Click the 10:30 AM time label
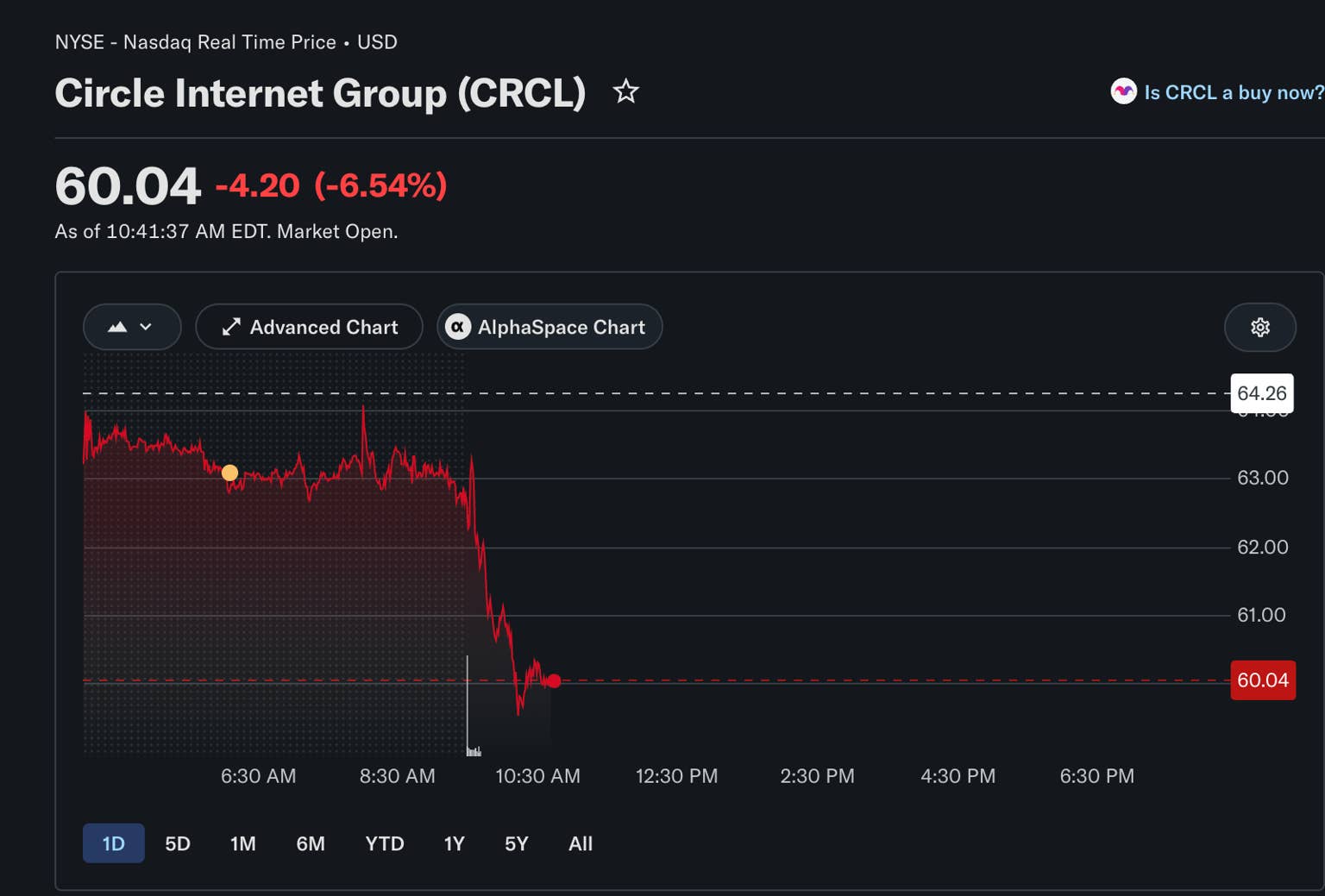 coord(537,776)
